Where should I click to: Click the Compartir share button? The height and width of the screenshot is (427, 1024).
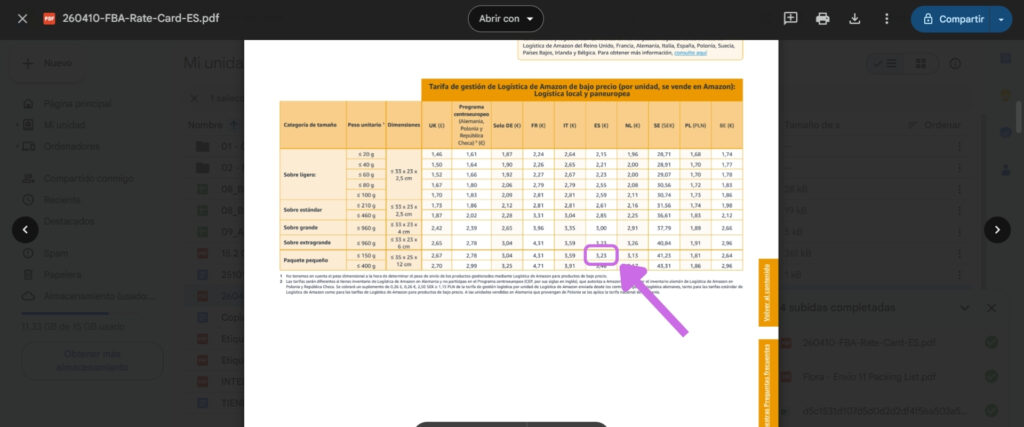(952, 19)
